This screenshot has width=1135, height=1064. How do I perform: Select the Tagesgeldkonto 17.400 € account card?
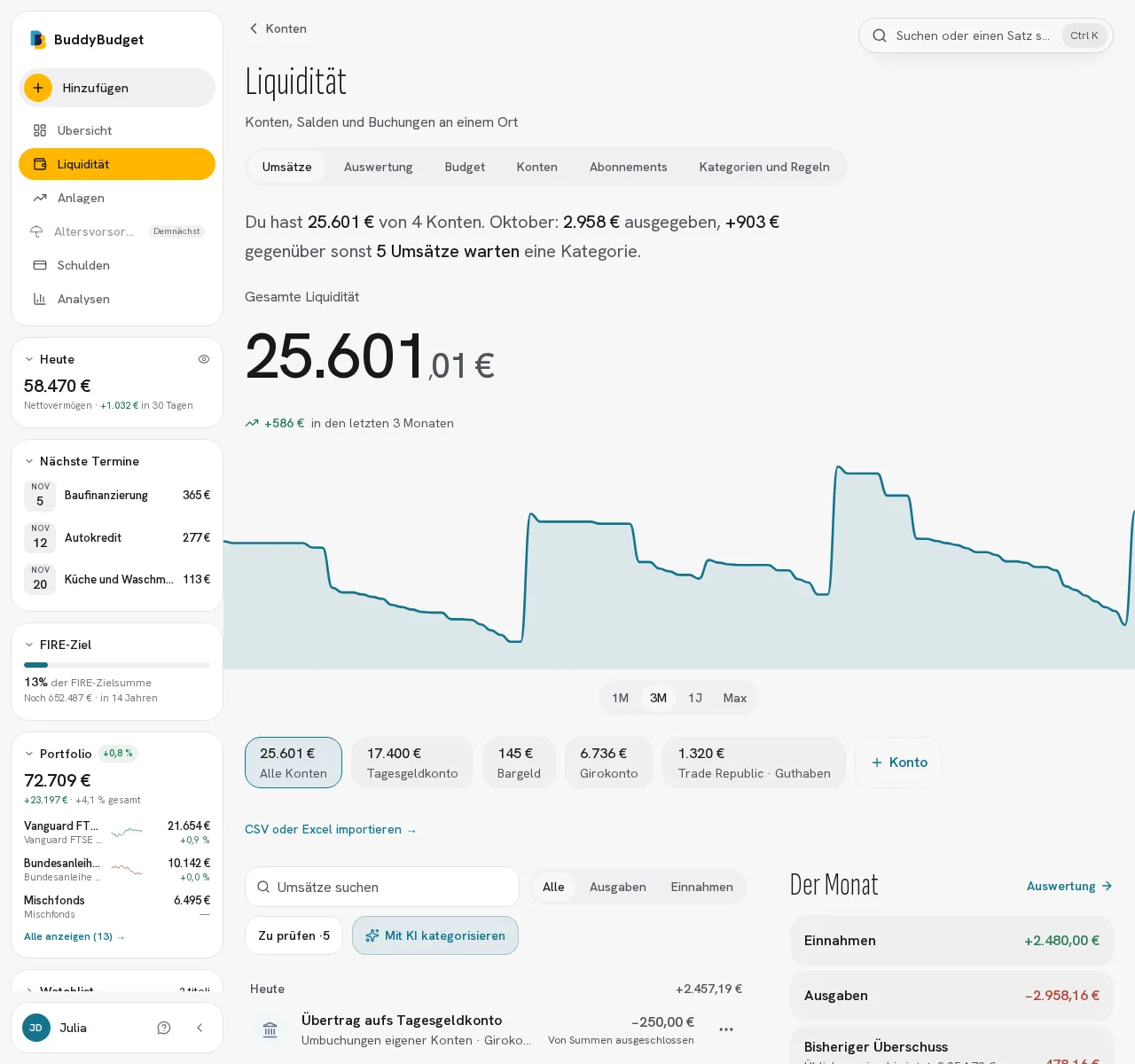point(412,763)
